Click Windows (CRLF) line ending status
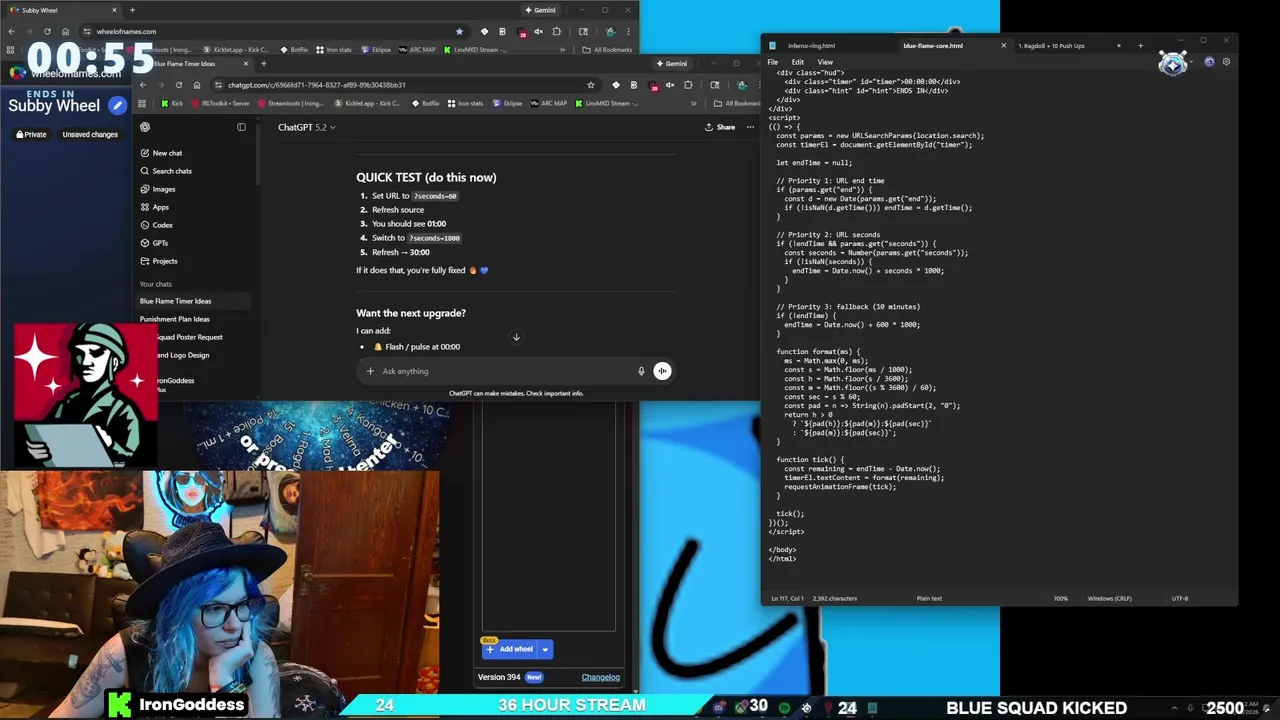 tap(1109, 598)
